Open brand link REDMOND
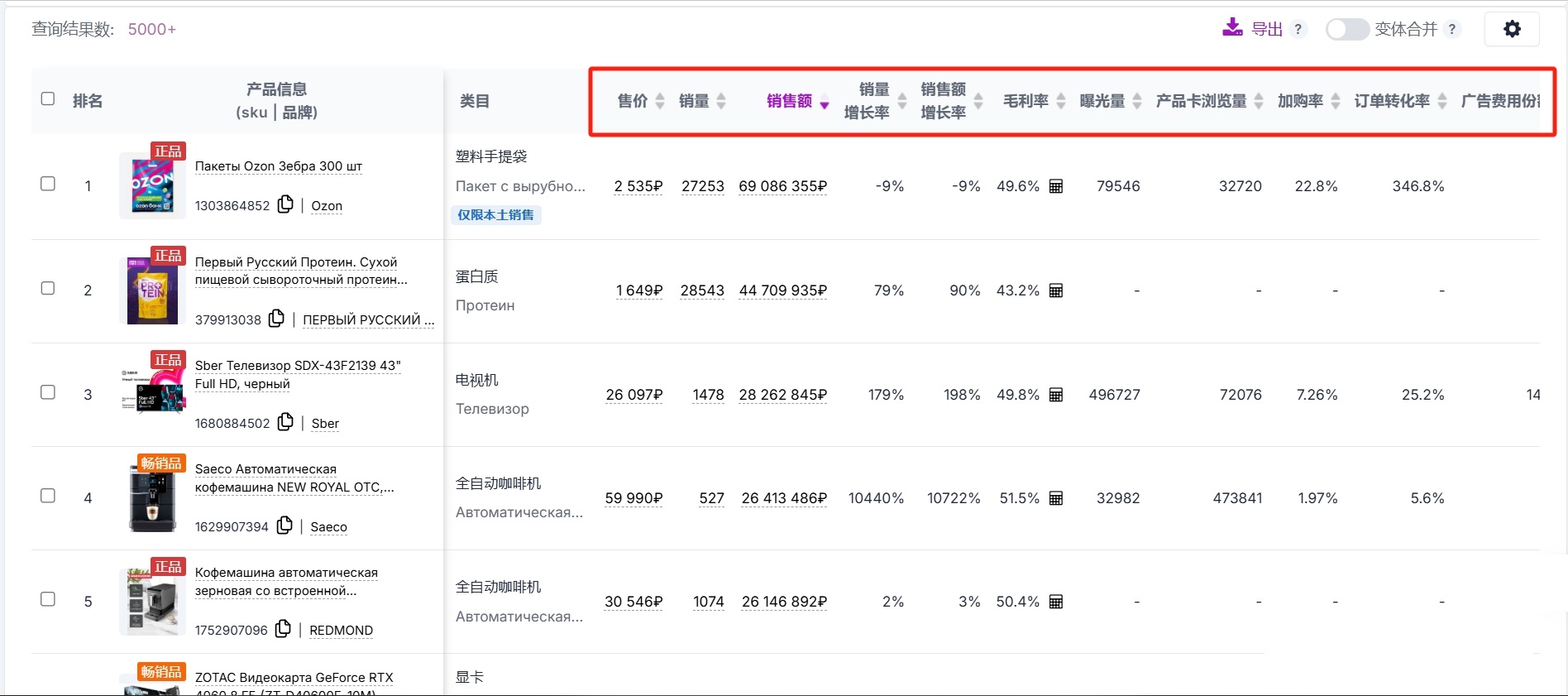The image size is (1568, 696). [341, 631]
